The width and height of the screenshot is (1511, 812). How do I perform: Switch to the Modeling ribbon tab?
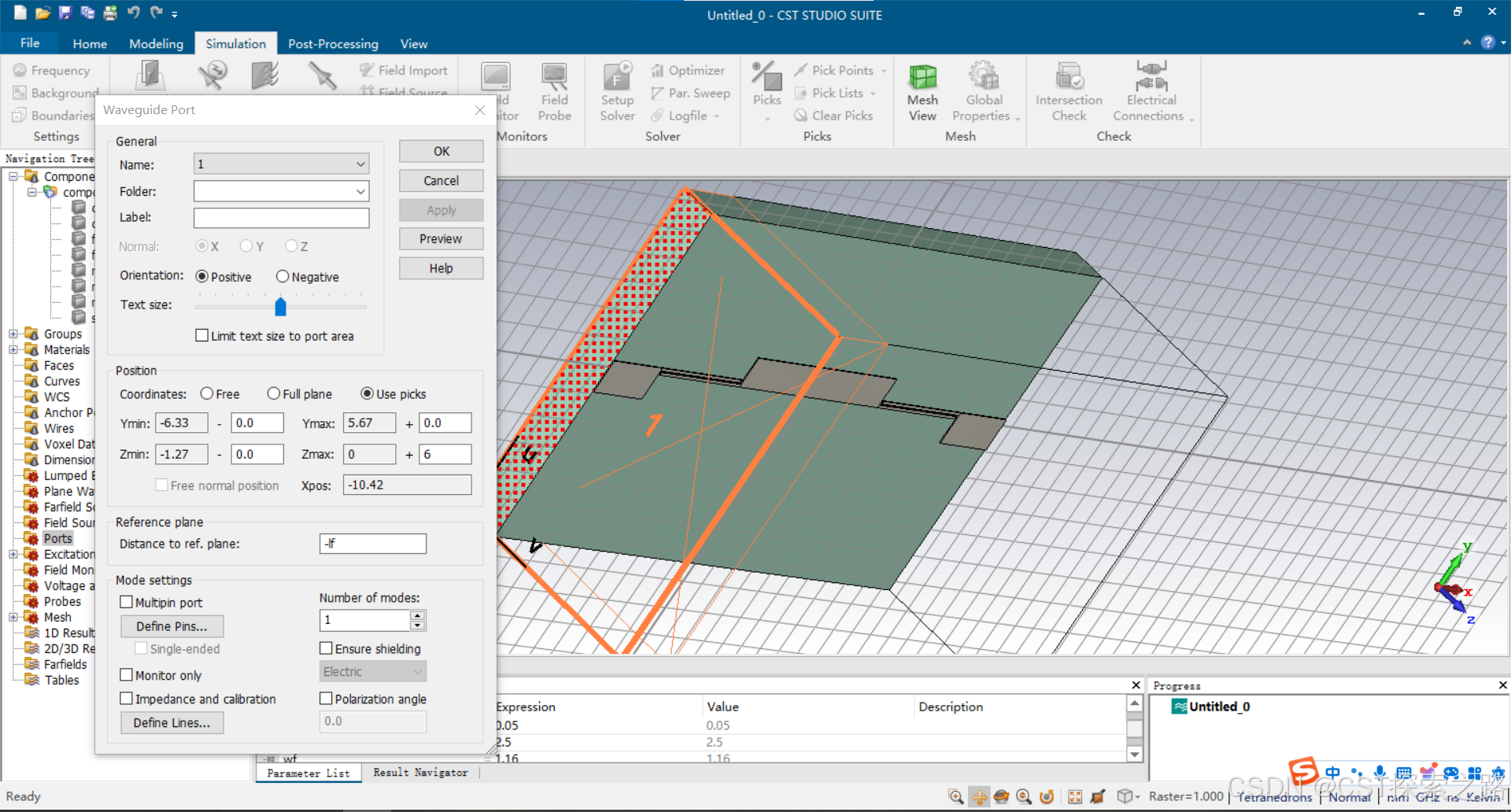156,44
